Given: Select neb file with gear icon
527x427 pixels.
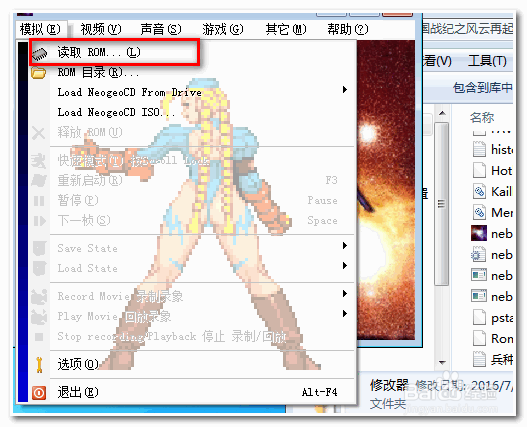Looking at the screenshot, I should tap(492, 255).
